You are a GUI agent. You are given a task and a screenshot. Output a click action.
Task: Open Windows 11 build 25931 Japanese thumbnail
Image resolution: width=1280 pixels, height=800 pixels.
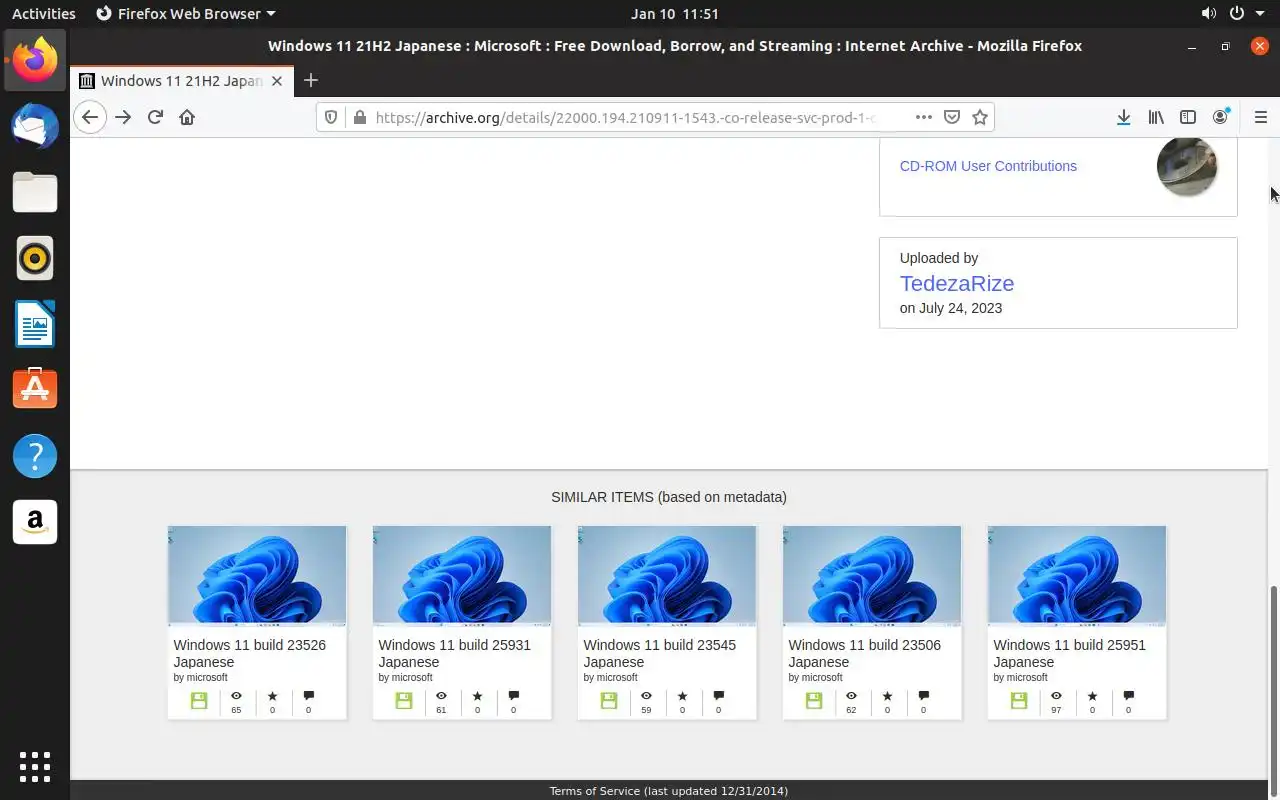click(x=462, y=575)
